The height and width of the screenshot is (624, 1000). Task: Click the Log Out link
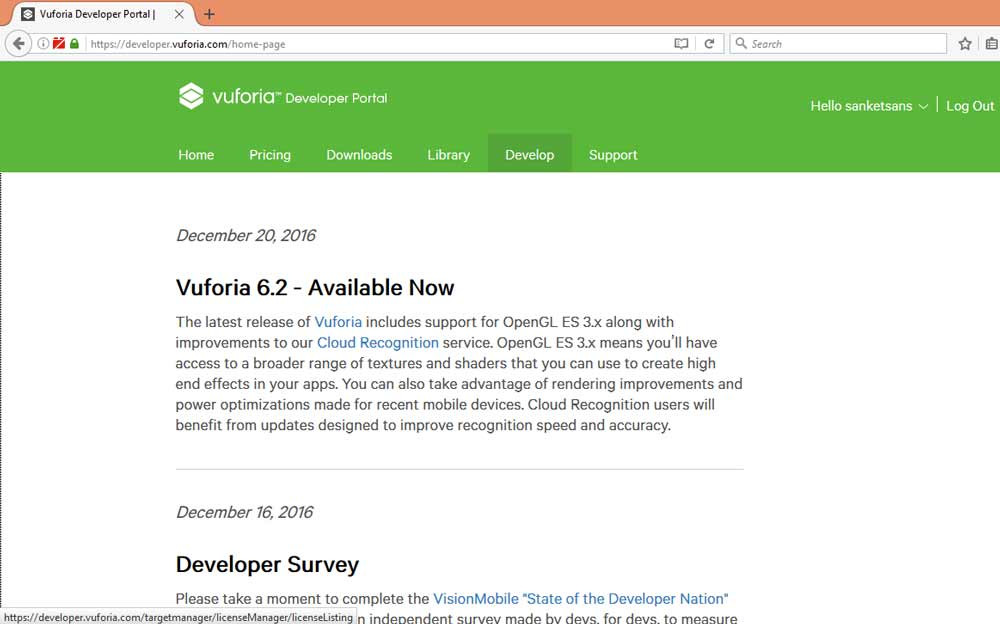point(970,106)
